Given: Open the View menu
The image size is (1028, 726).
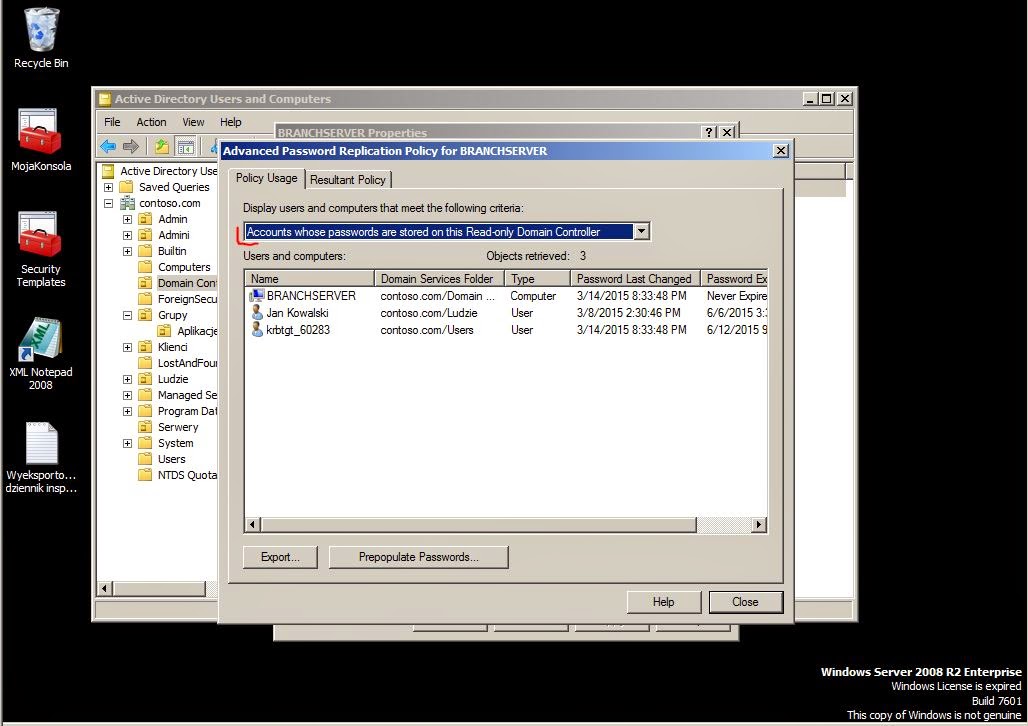Looking at the screenshot, I should (x=193, y=122).
